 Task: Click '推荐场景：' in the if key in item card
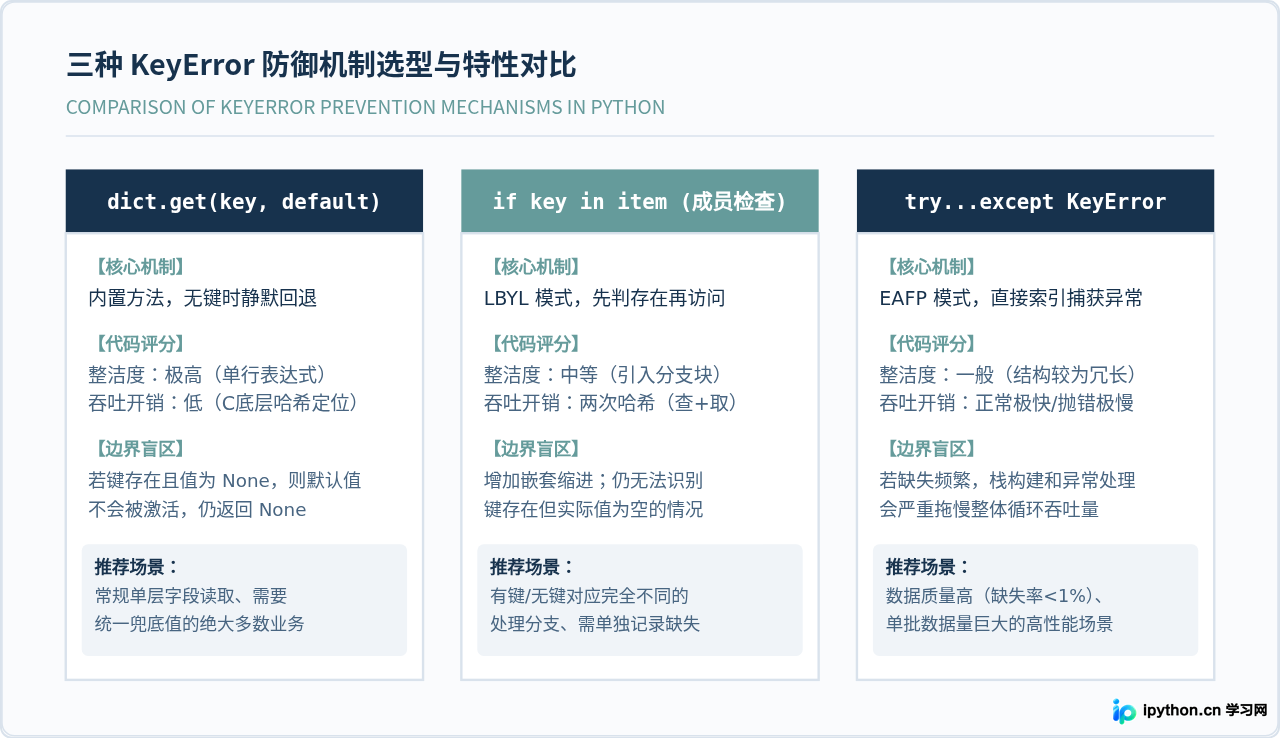(532, 567)
